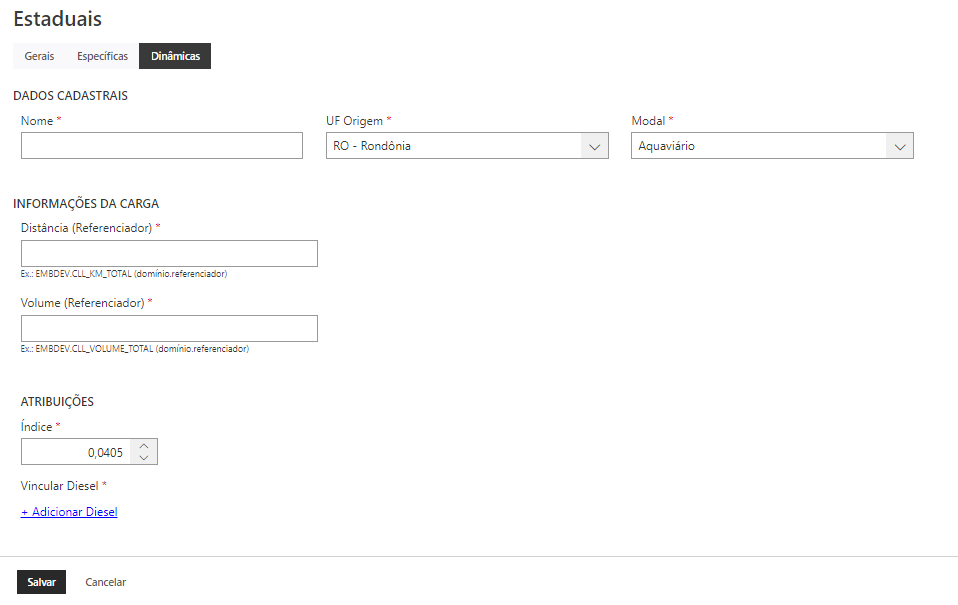Select the Dinâmicas tab

[x=175, y=56]
